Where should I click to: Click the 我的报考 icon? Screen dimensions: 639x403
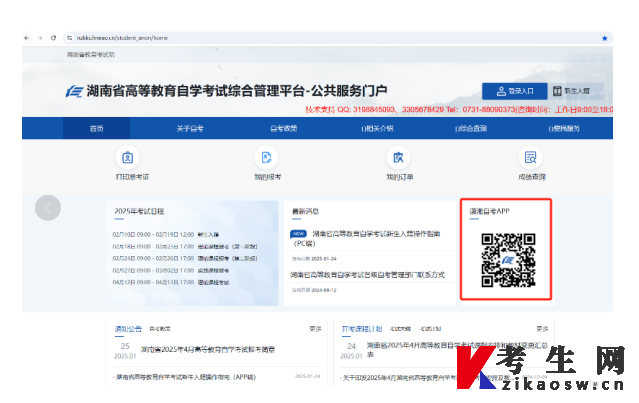point(267,158)
